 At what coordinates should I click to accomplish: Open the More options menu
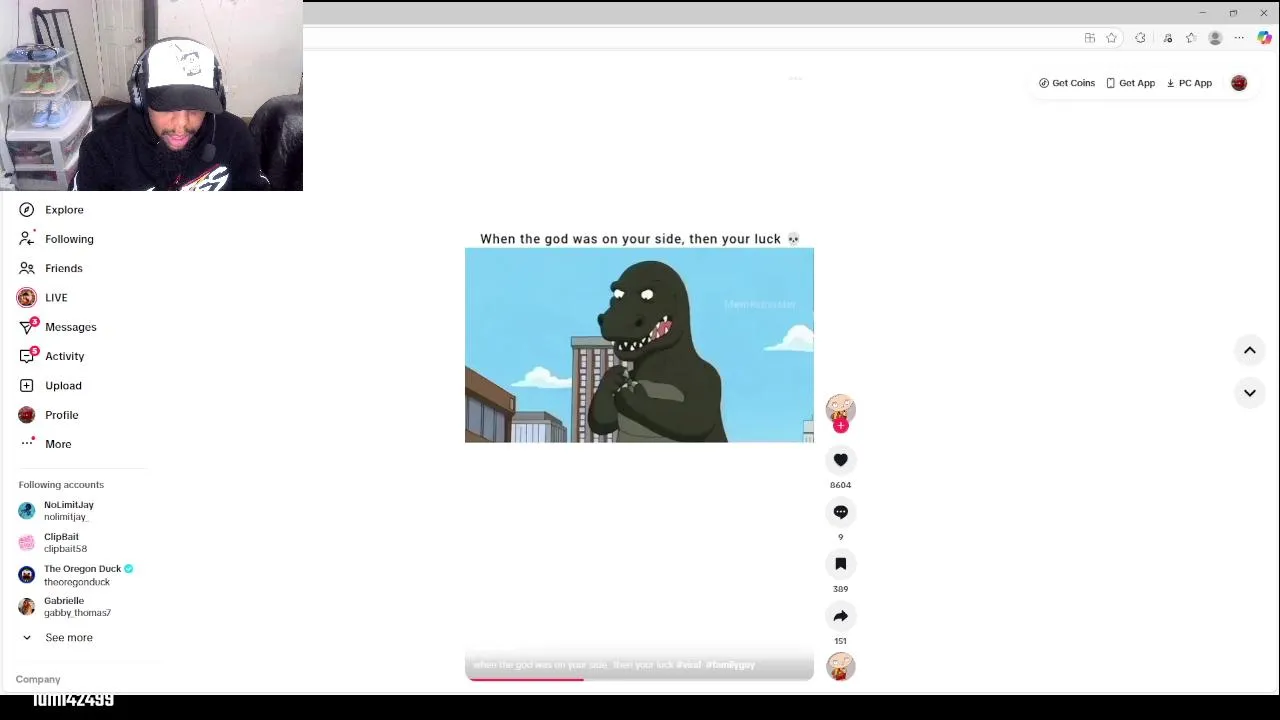coord(58,444)
